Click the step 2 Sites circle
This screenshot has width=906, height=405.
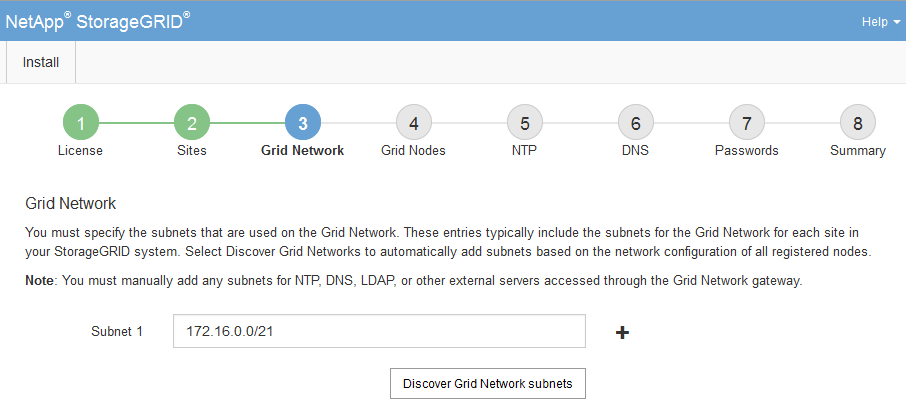[x=191, y=123]
